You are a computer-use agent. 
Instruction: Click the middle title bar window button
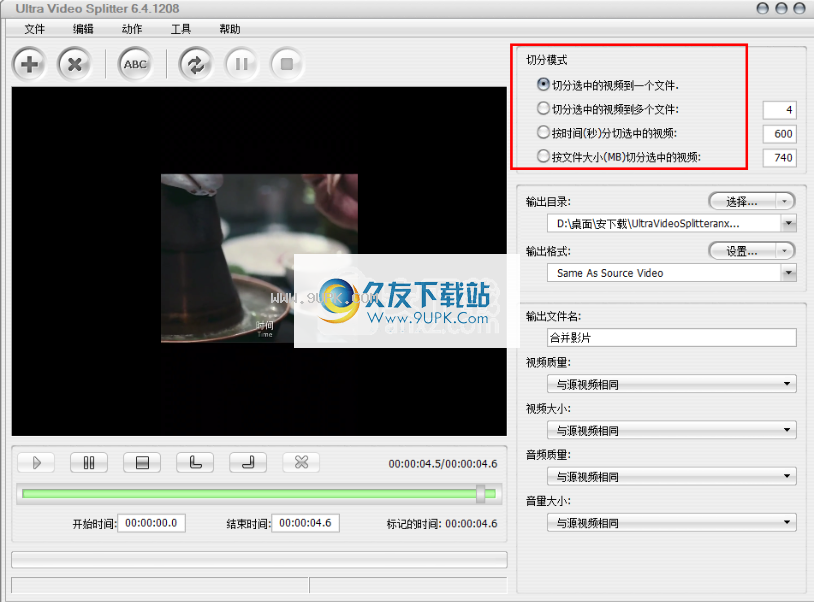pos(781,8)
